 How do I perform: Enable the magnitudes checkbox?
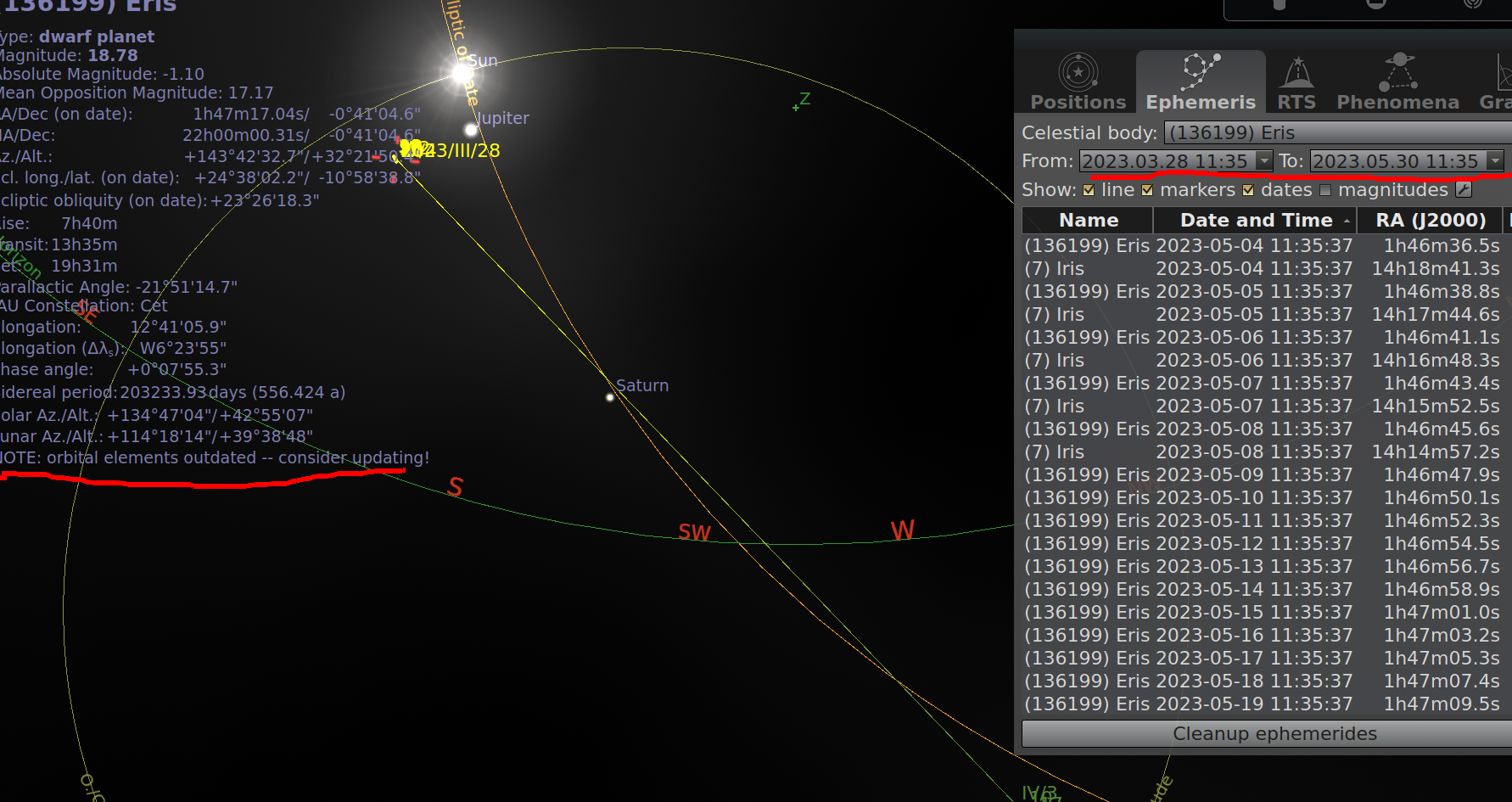[x=1324, y=190]
